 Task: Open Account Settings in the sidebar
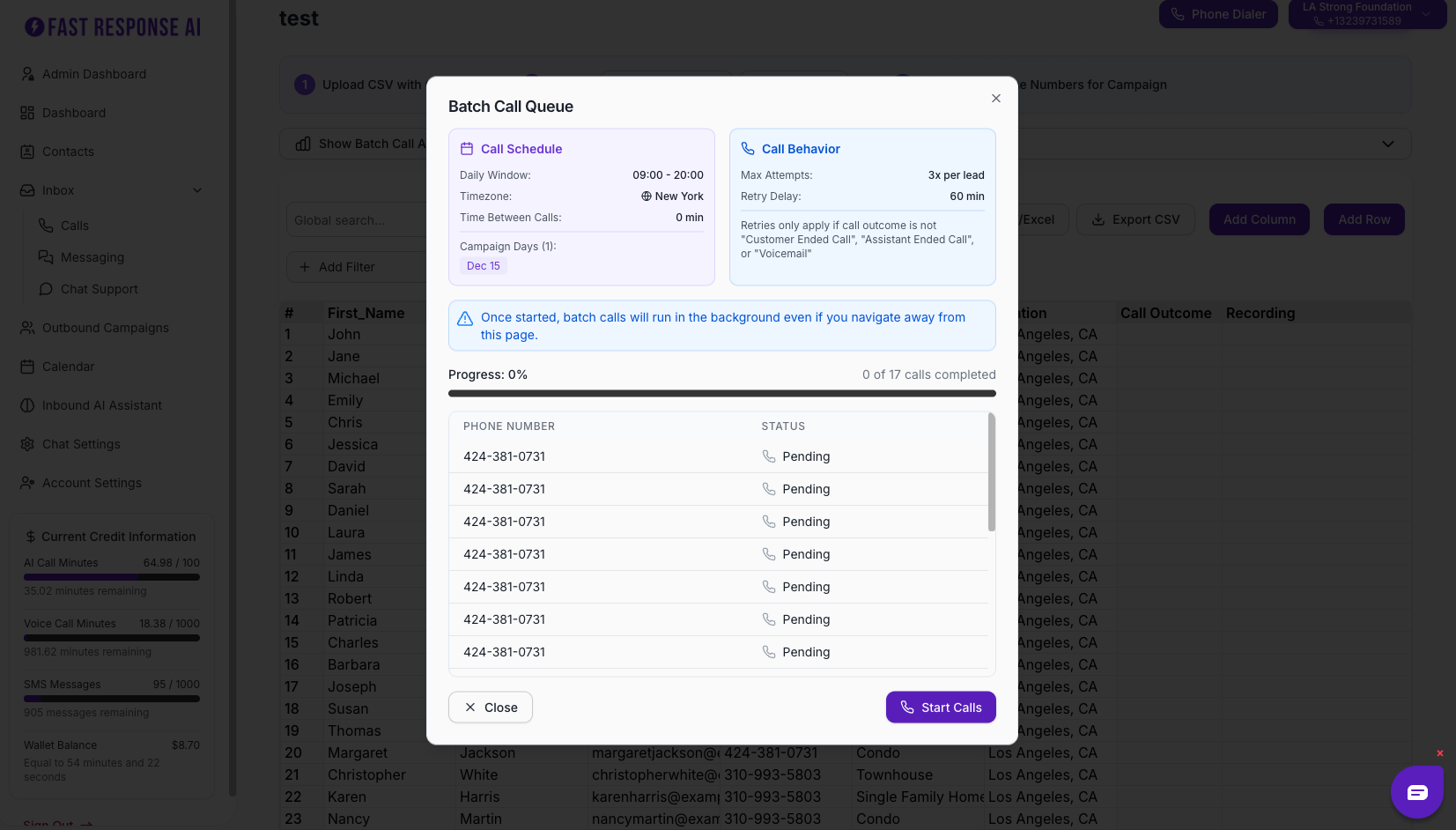pyautogui.click(x=92, y=483)
